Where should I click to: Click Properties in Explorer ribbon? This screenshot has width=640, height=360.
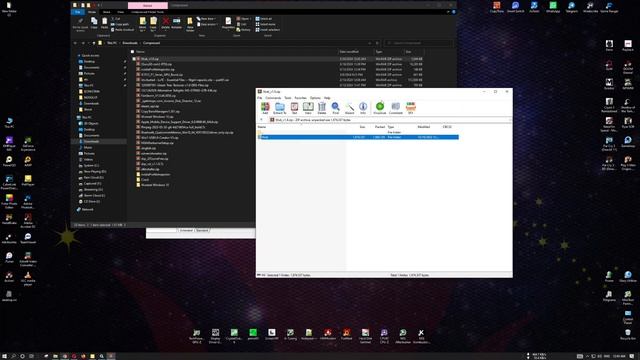click(x=228, y=23)
